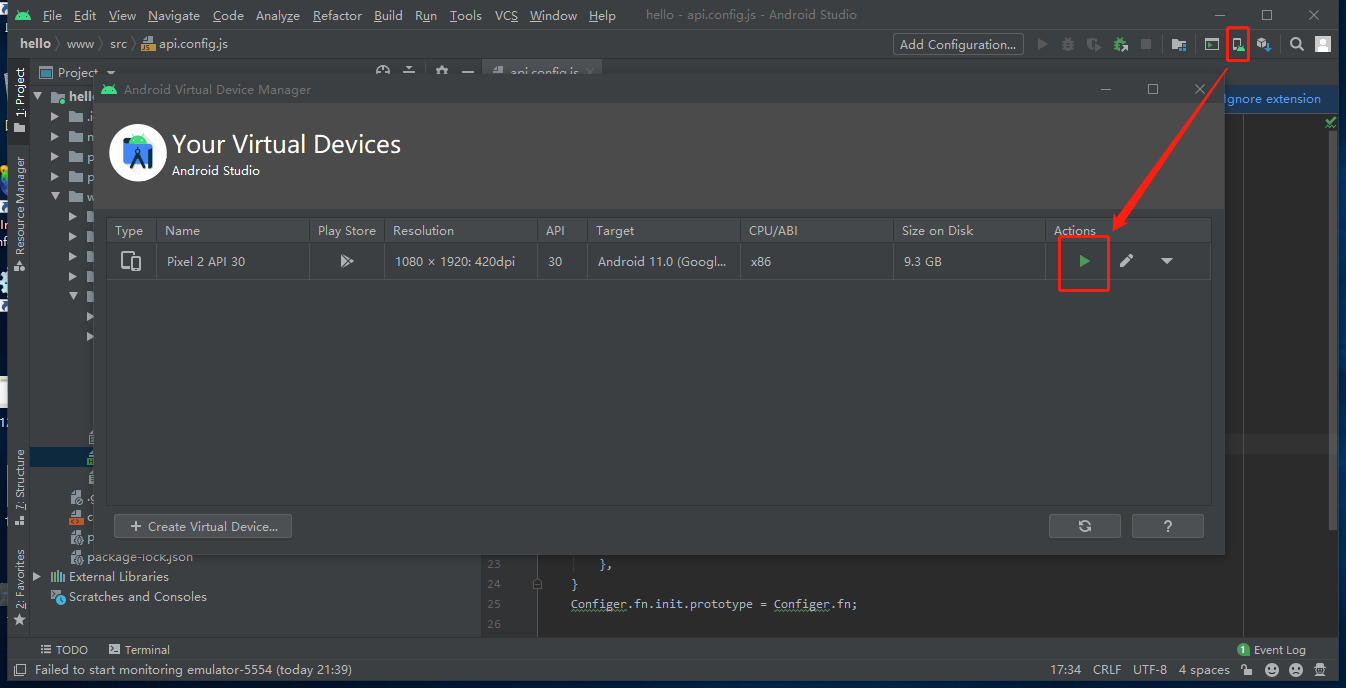Toggle the 2: Favorites side tab
Viewport: 1346px width, 688px height.
pos(19,587)
